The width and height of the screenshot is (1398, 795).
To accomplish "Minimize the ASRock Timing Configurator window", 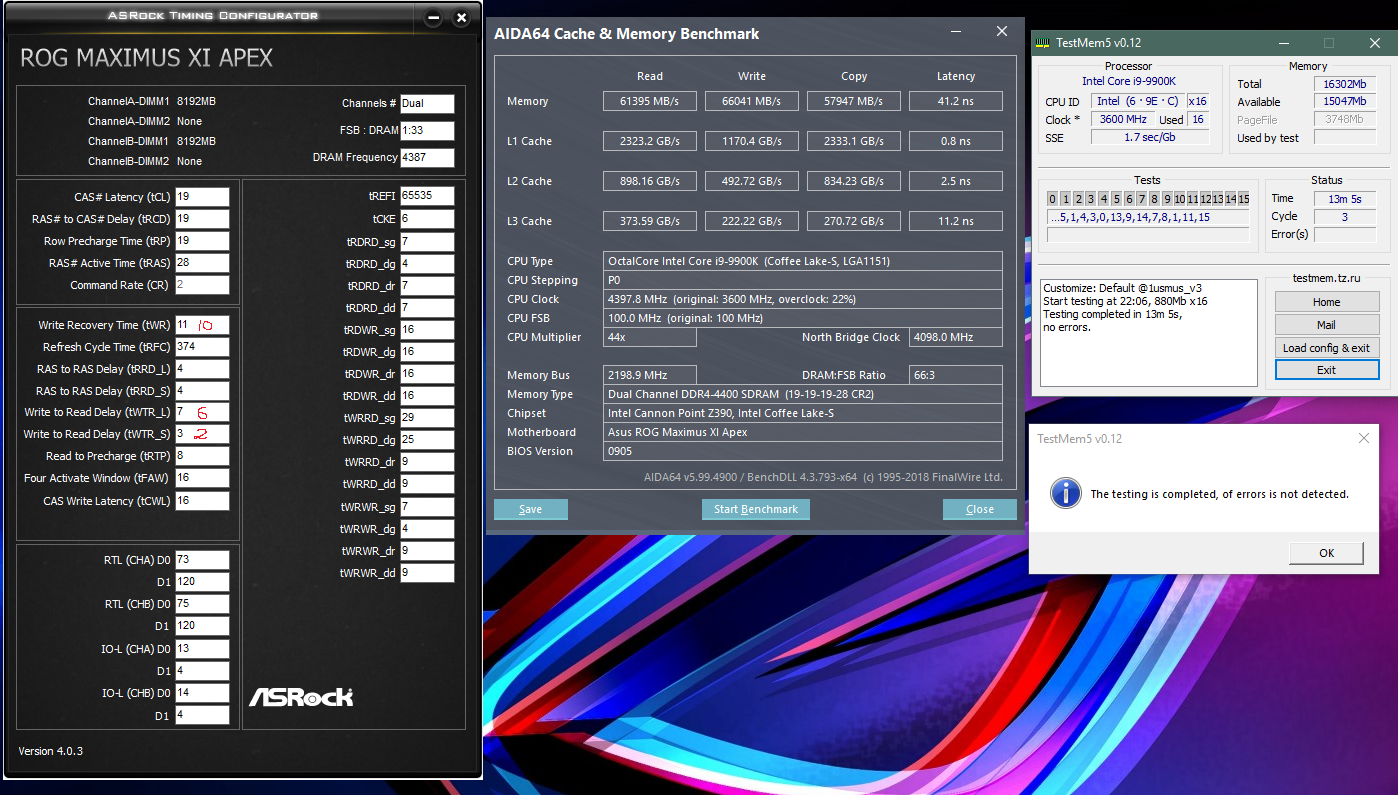I will pyautogui.click(x=433, y=17).
